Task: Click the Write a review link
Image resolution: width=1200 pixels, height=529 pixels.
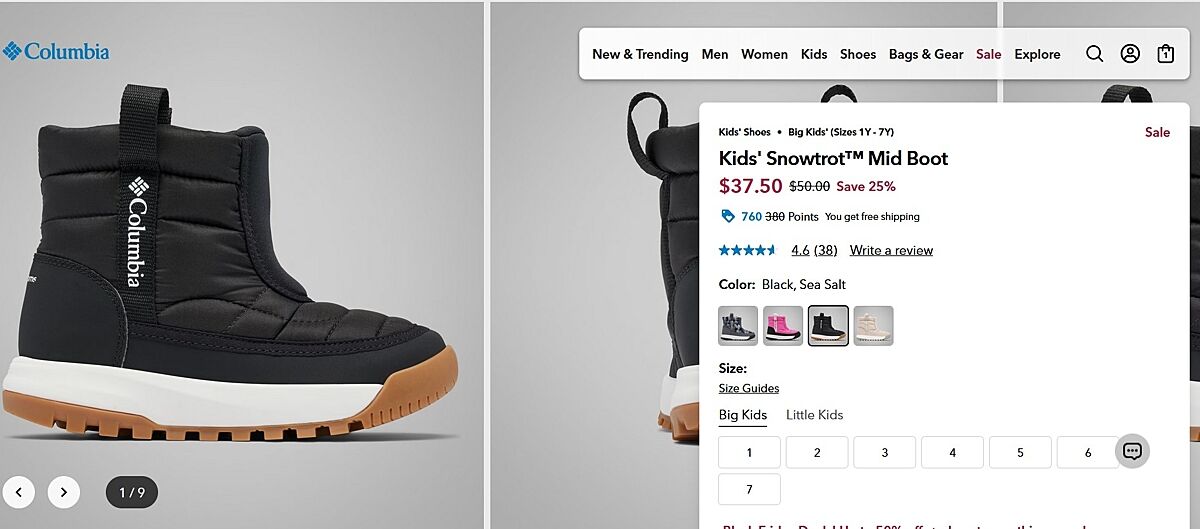Action: click(x=891, y=250)
